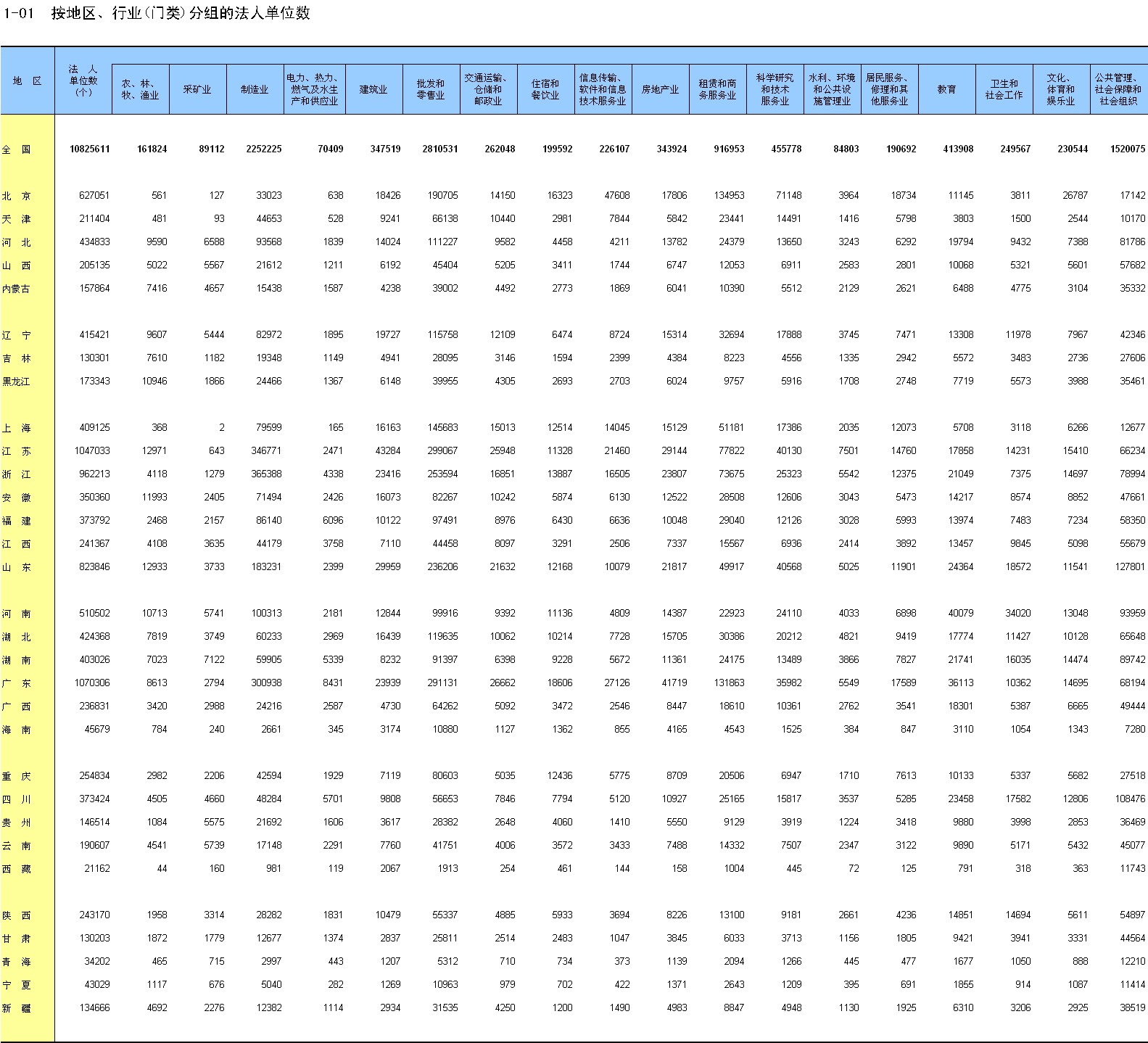Click the '广东' row label
This screenshot has width=1148, height=1043.
[16, 683]
